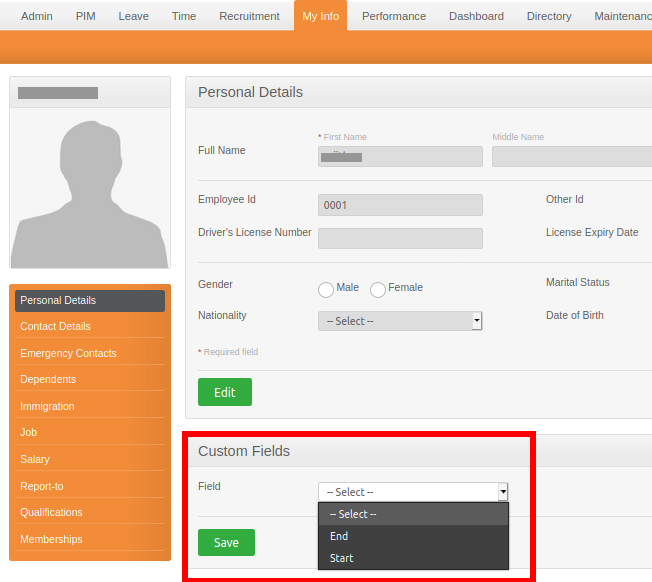This screenshot has height=582, width=652.
Task: Expand the Custom Fields Field dropdown
Action: (x=413, y=492)
